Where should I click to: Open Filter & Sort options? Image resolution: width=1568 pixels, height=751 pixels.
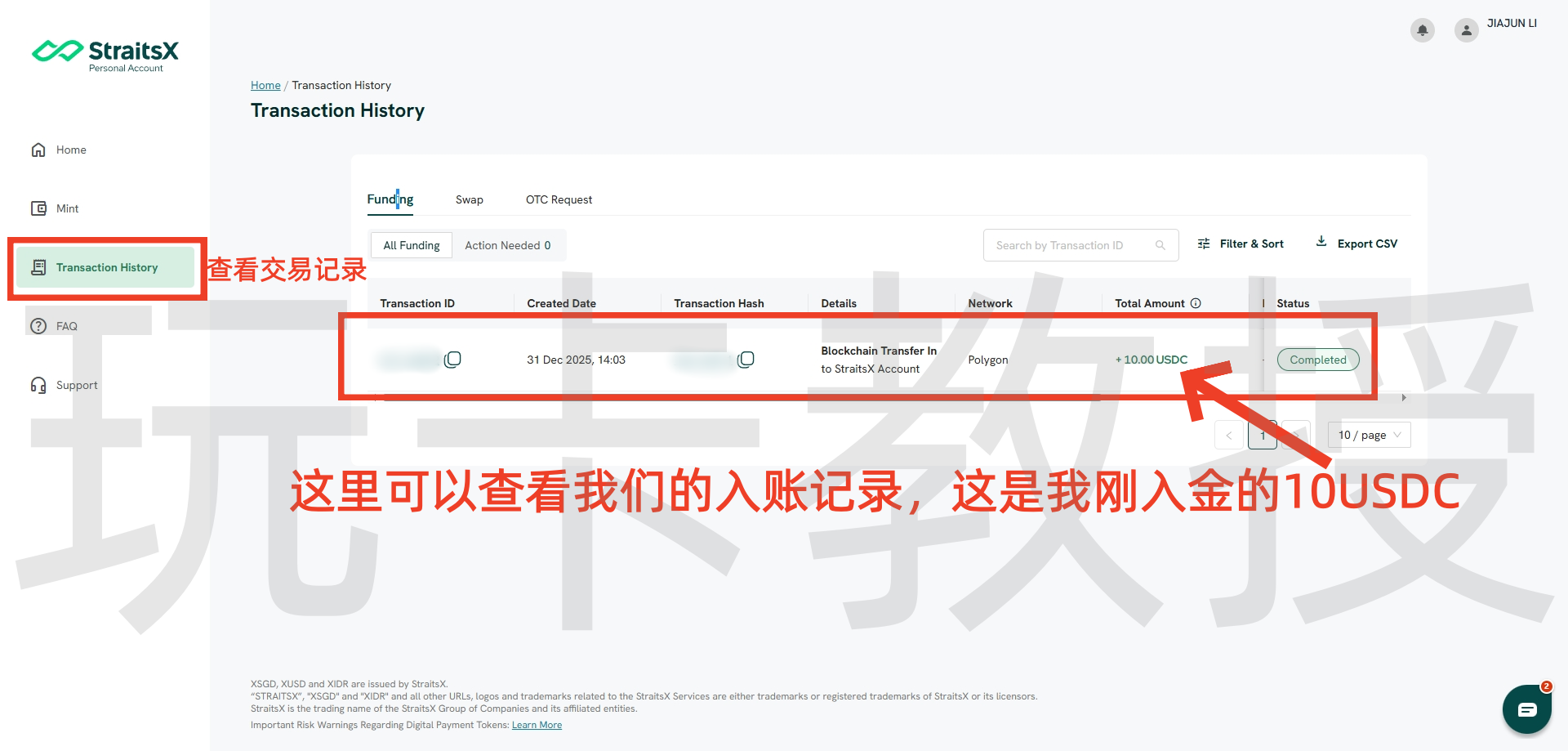click(1241, 244)
